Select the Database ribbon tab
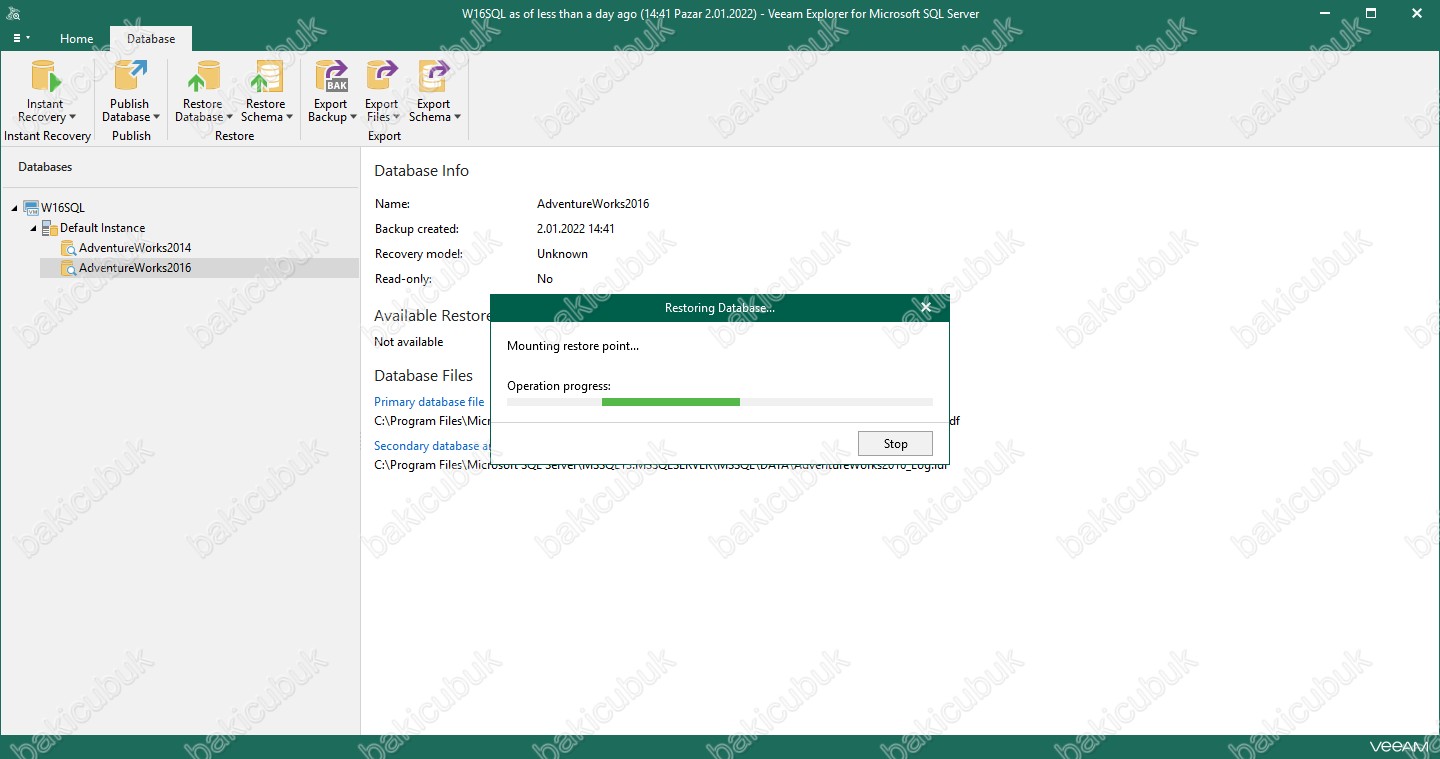Viewport: 1440px width, 759px height. coord(151,39)
